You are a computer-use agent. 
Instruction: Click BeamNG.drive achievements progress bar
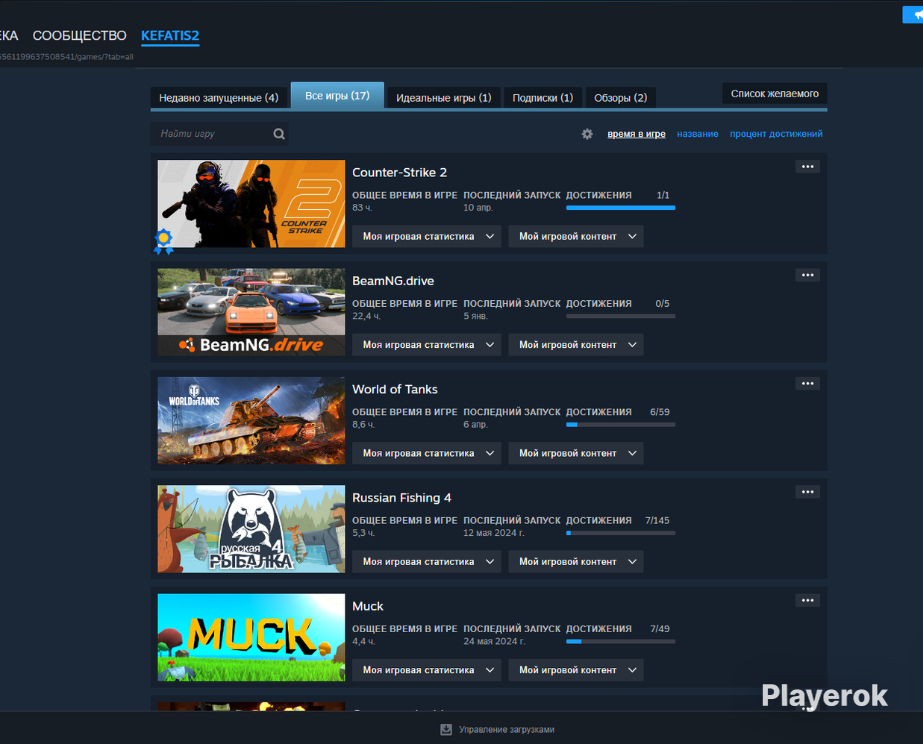[x=620, y=316]
